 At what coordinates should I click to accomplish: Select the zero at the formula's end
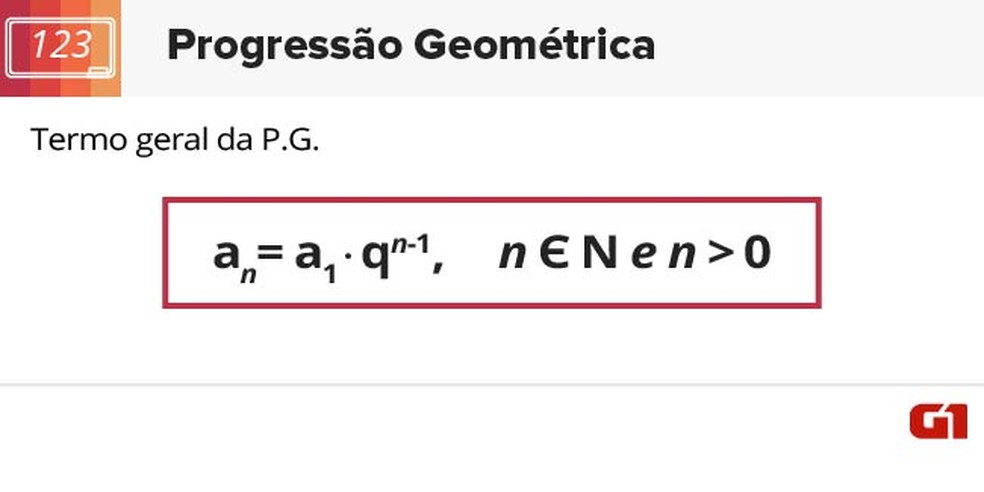757,254
